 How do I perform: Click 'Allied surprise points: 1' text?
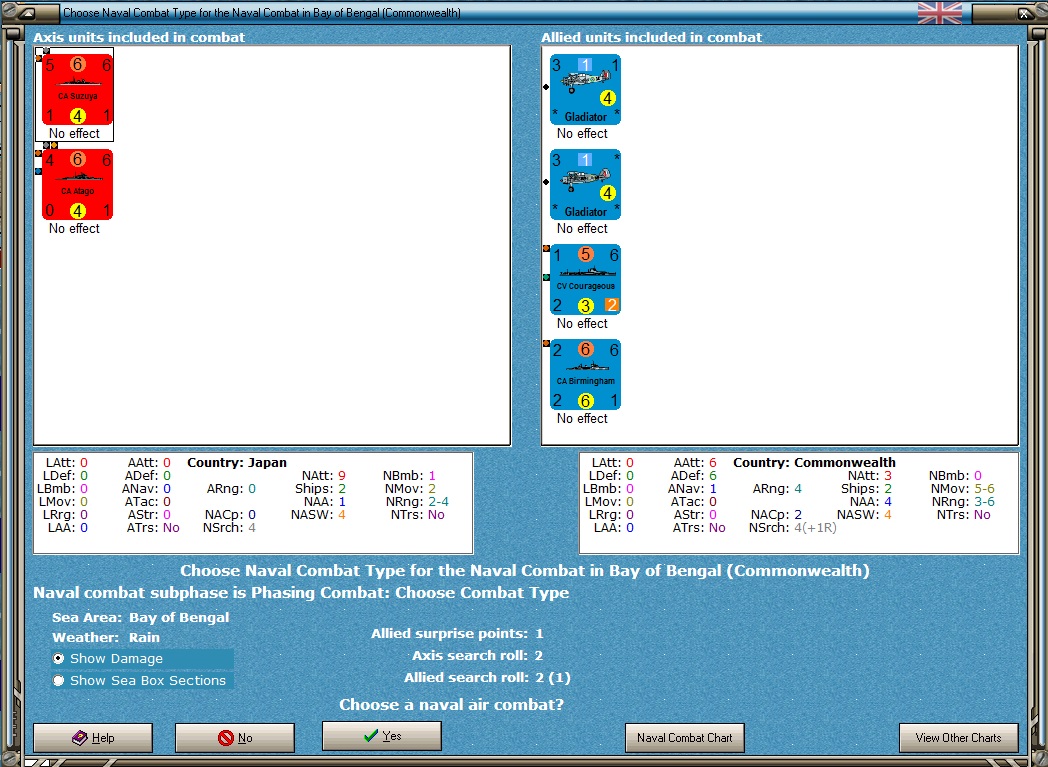[457, 633]
